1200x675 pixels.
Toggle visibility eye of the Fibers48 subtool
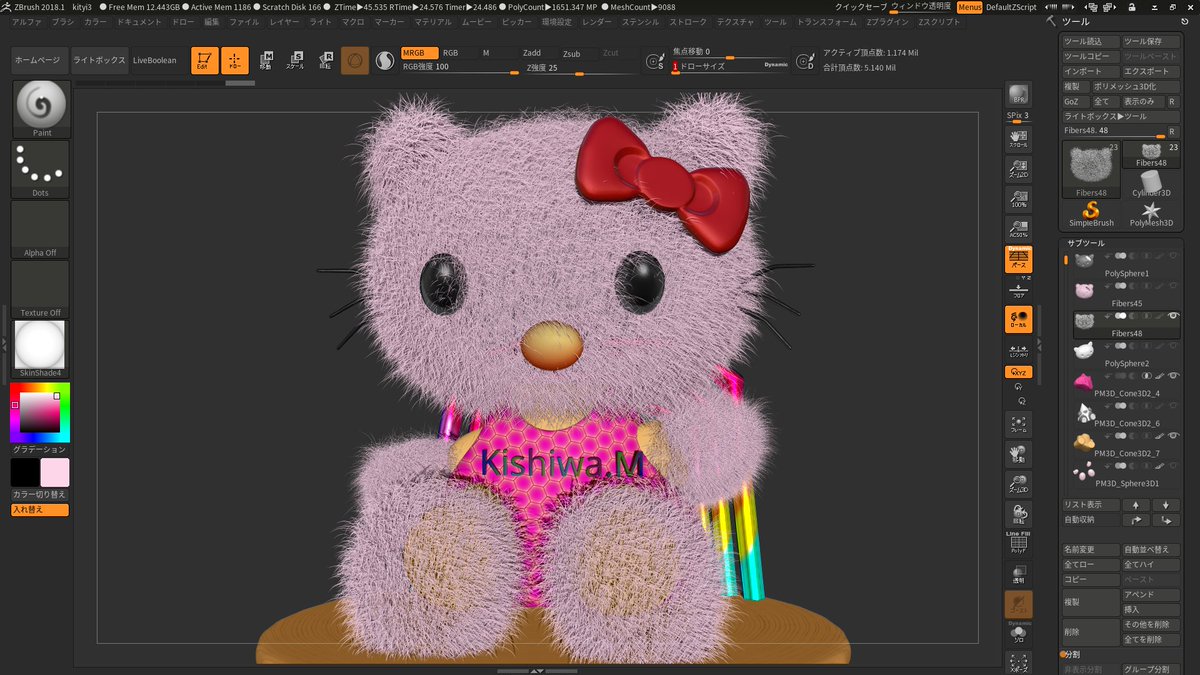pos(1174,316)
